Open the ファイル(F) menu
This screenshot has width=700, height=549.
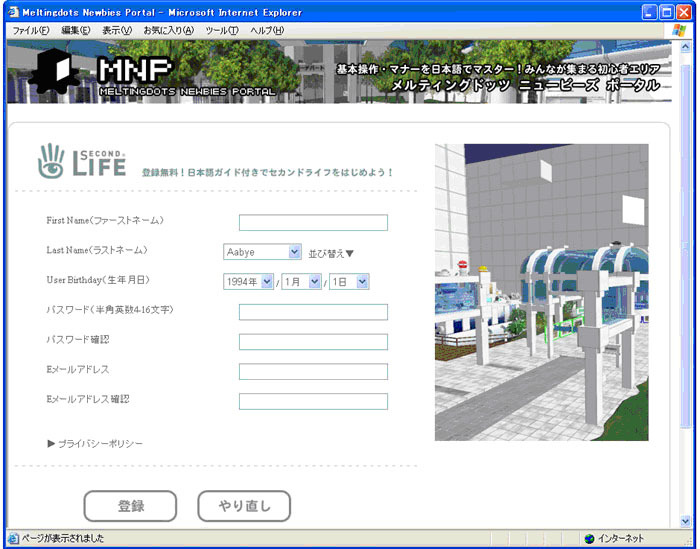31,30
